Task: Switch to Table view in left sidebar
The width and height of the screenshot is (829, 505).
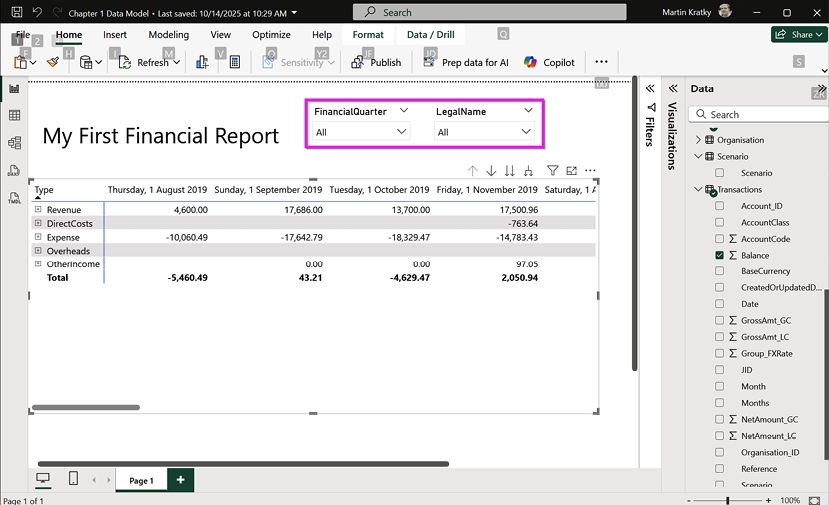Action: pyautogui.click(x=15, y=116)
